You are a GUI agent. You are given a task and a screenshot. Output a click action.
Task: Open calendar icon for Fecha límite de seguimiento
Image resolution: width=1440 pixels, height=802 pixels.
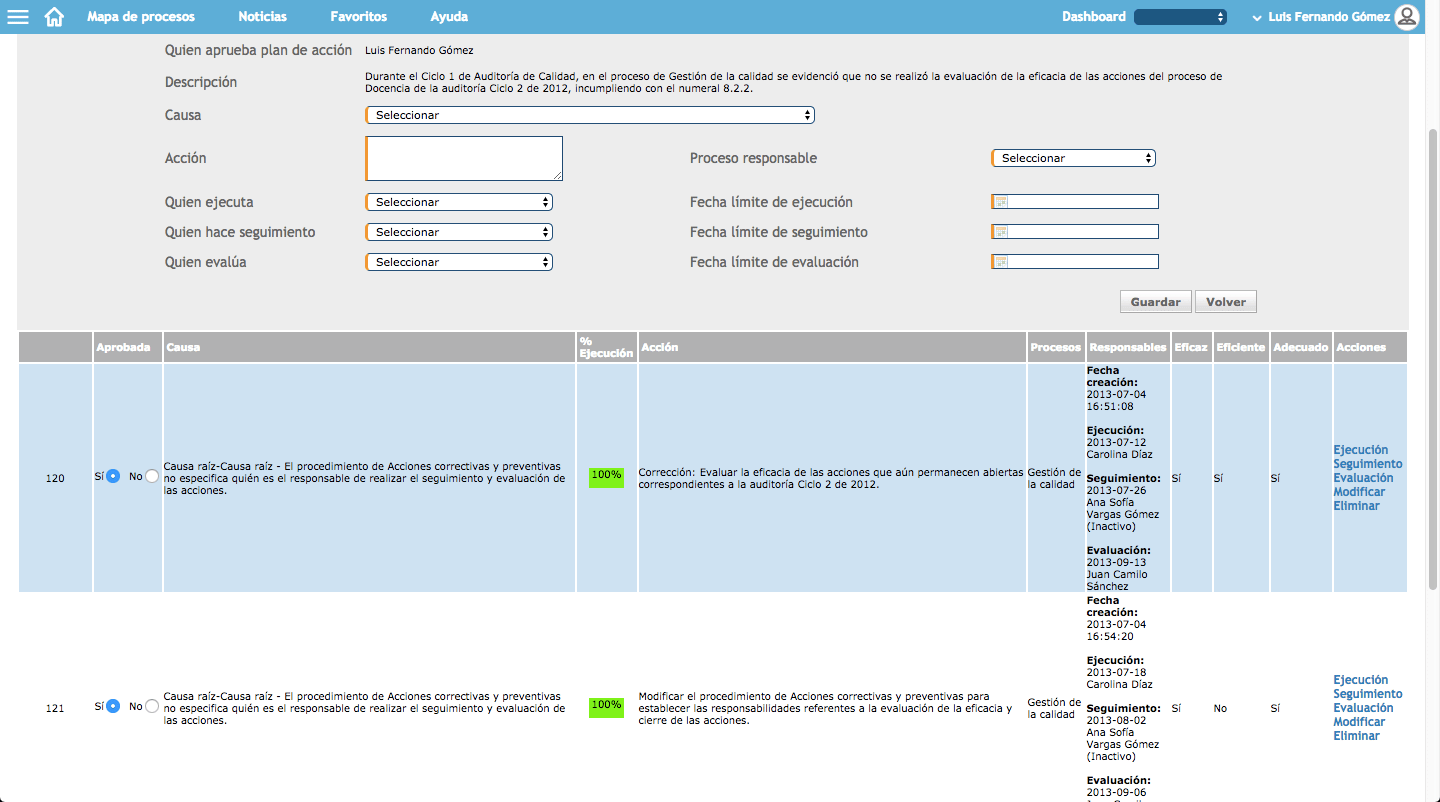coord(1000,232)
